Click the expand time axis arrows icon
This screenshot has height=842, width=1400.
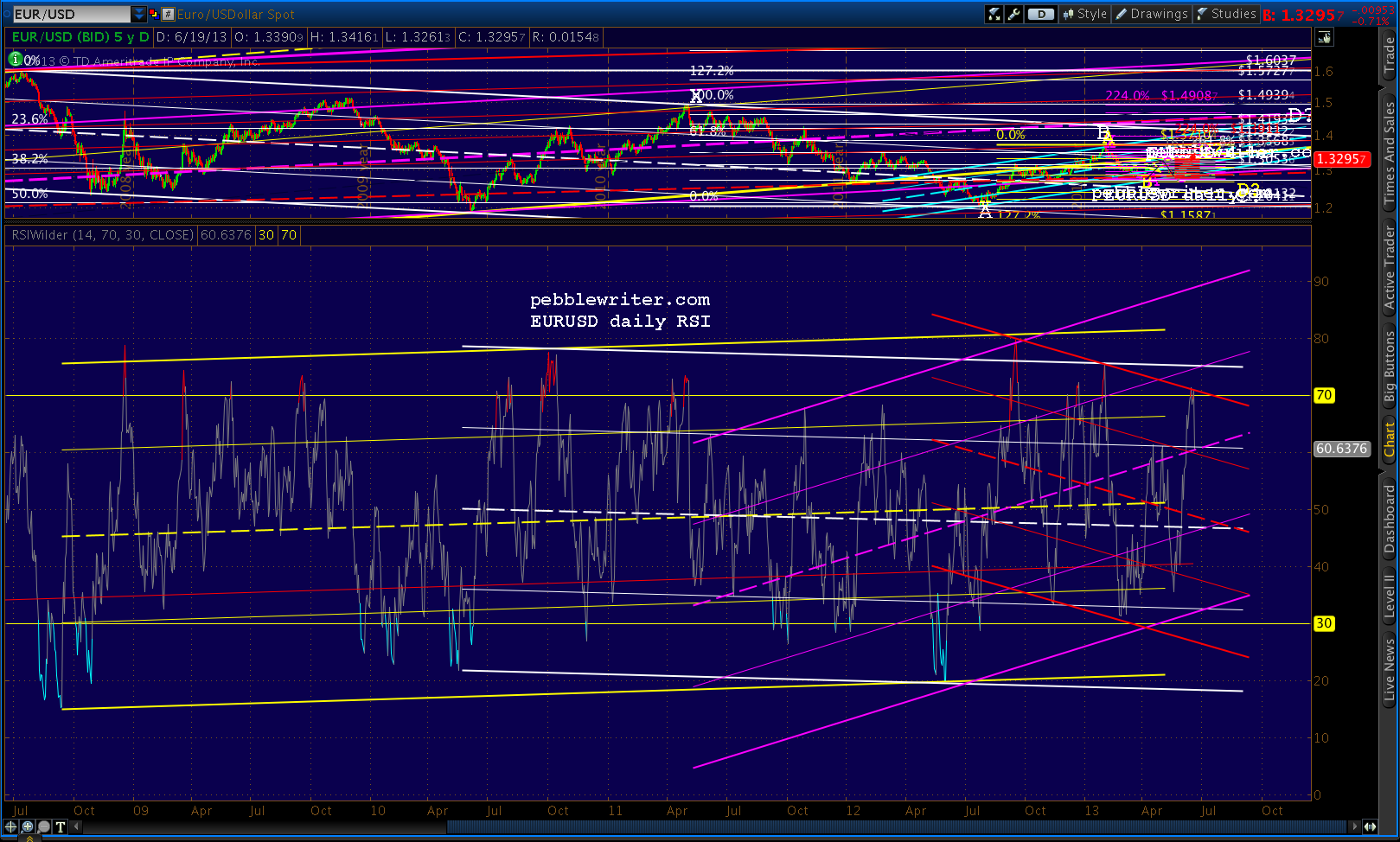[x=1370, y=826]
